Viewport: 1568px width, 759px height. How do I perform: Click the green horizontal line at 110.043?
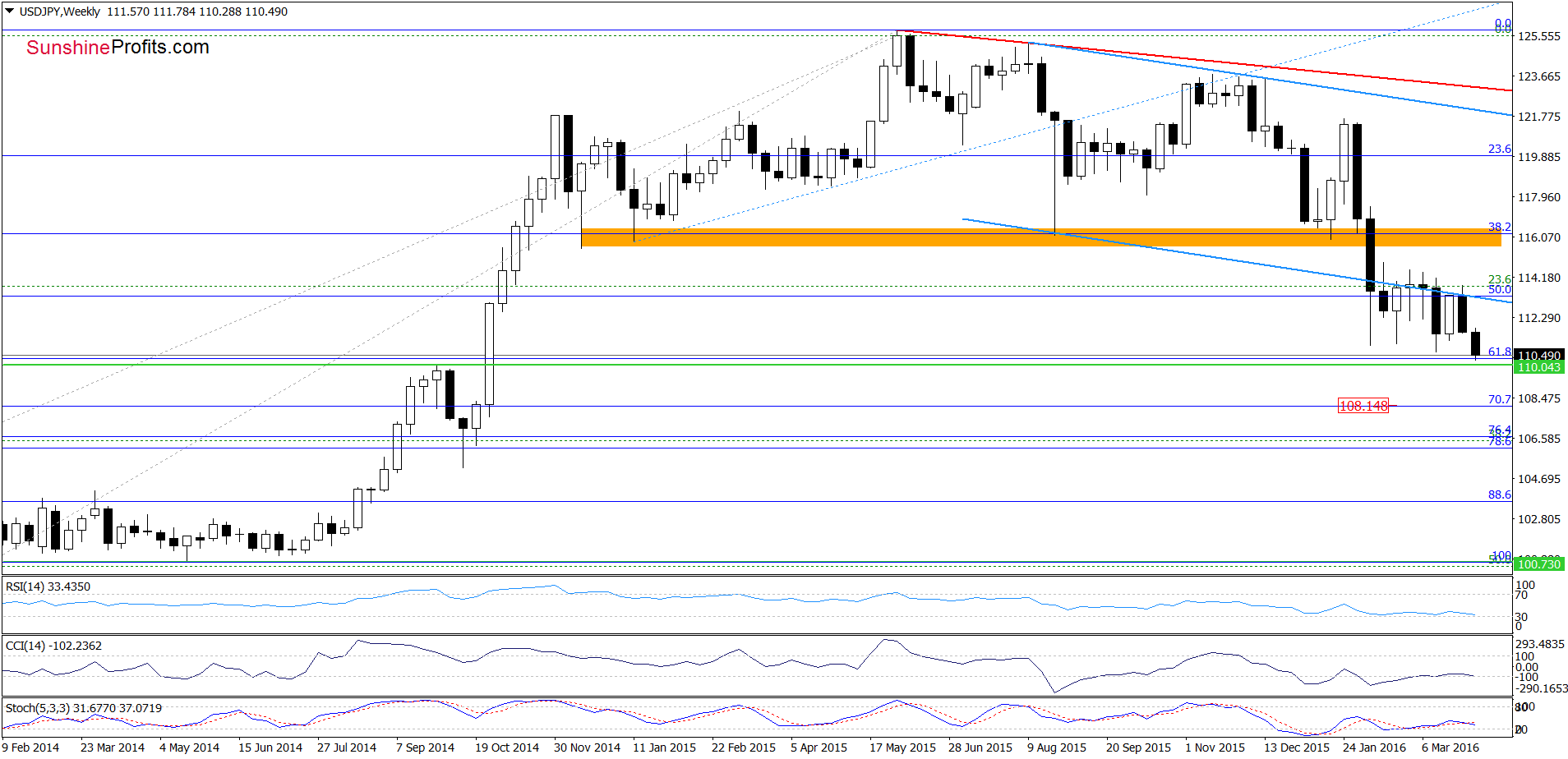pos(756,365)
